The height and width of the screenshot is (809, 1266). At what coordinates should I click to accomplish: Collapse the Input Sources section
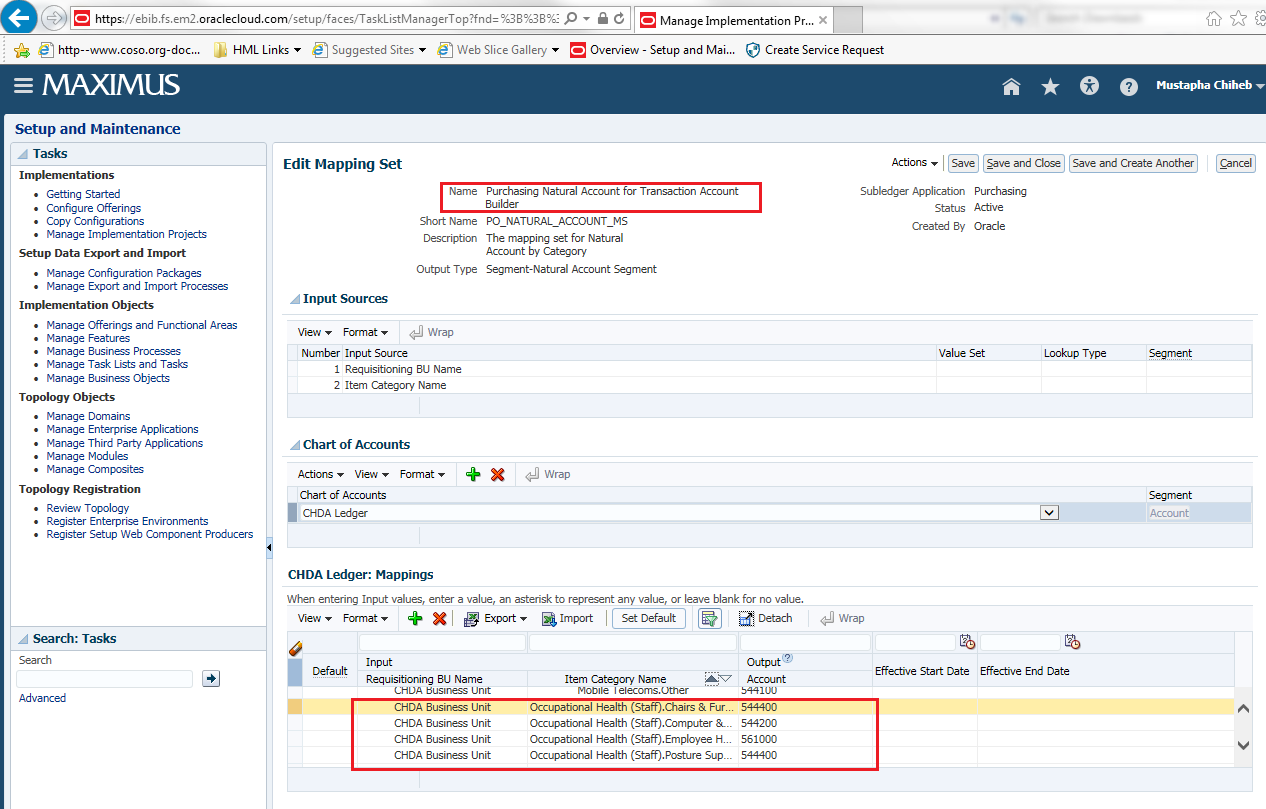pos(295,298)
